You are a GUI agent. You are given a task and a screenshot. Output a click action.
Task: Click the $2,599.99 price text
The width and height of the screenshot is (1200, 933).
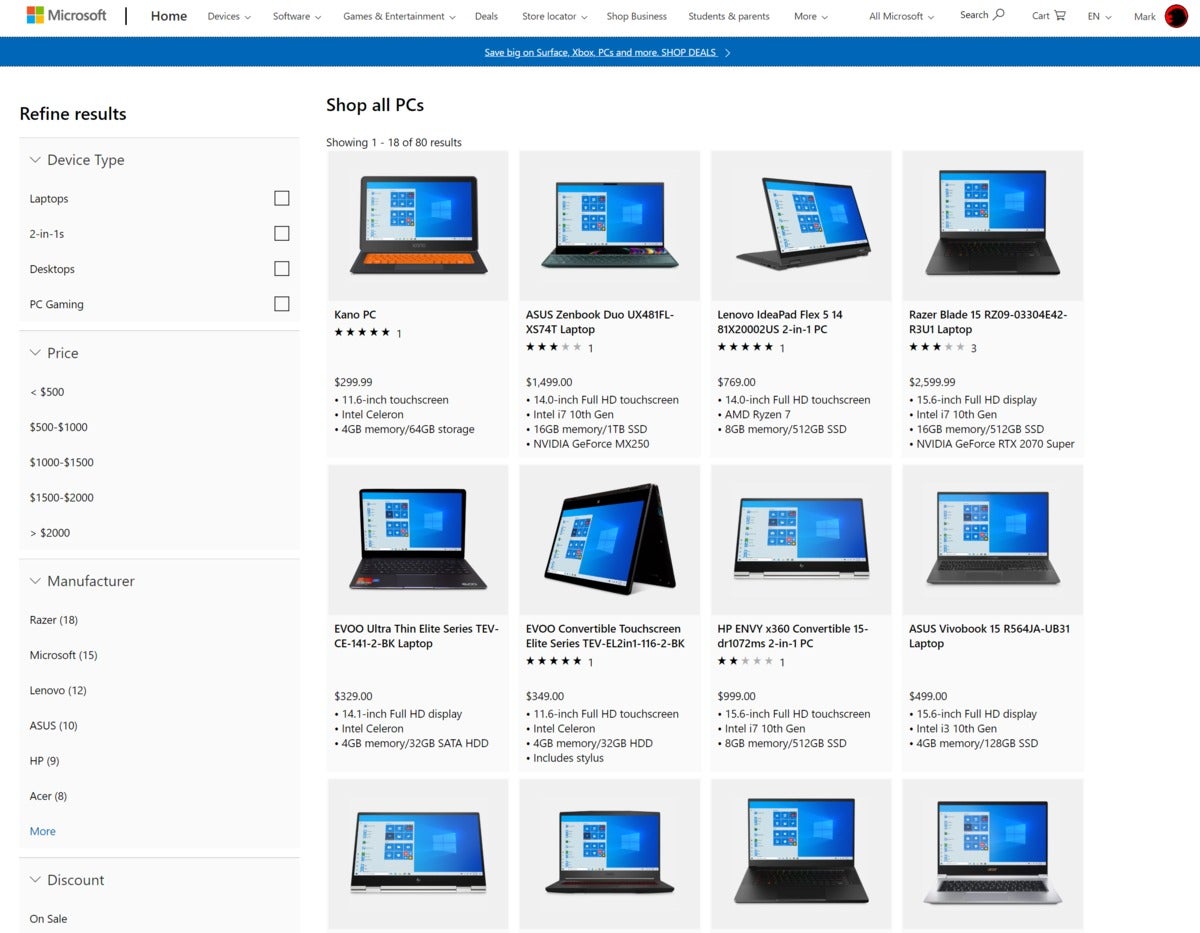click(932, 382)
